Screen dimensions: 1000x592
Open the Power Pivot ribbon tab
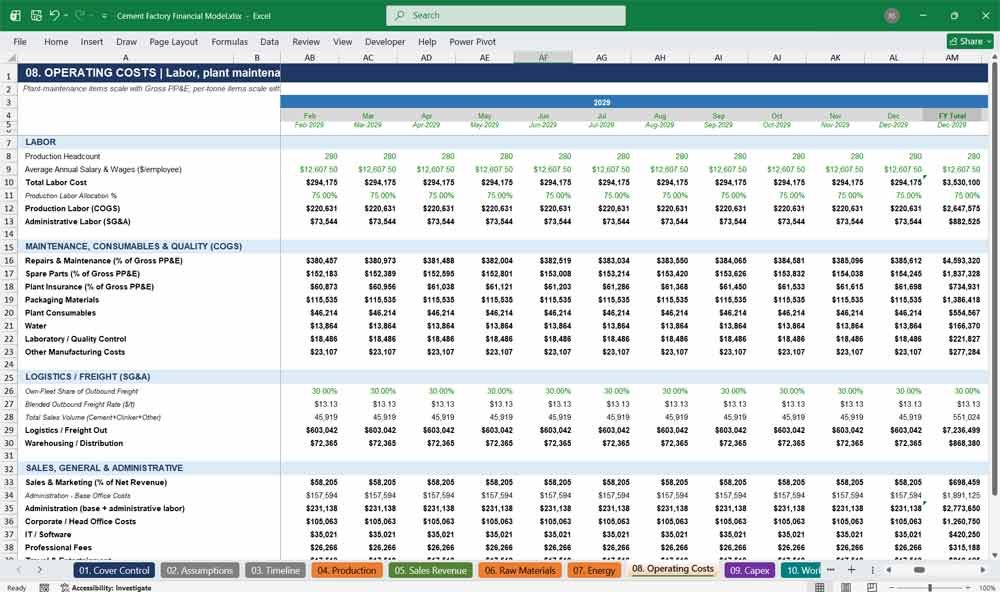[473, 41]
